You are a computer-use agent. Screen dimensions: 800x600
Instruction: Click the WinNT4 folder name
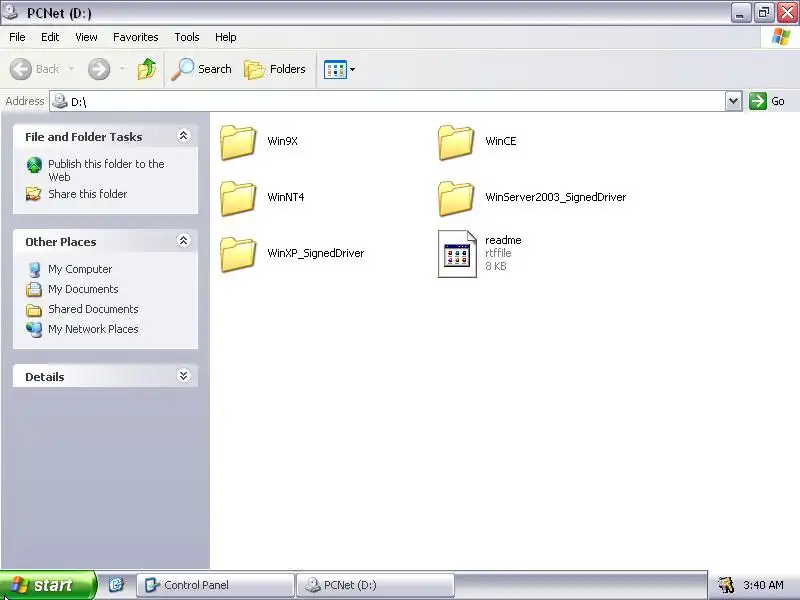(286, 197)
